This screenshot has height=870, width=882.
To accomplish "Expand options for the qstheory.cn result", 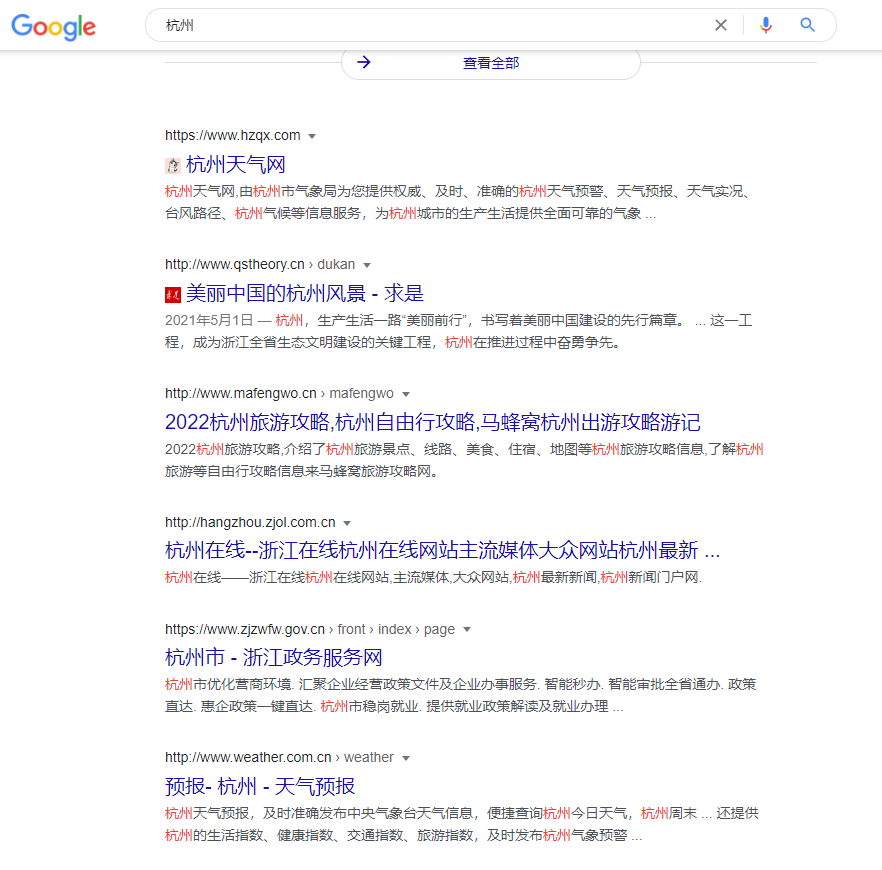I will [367, 264].
